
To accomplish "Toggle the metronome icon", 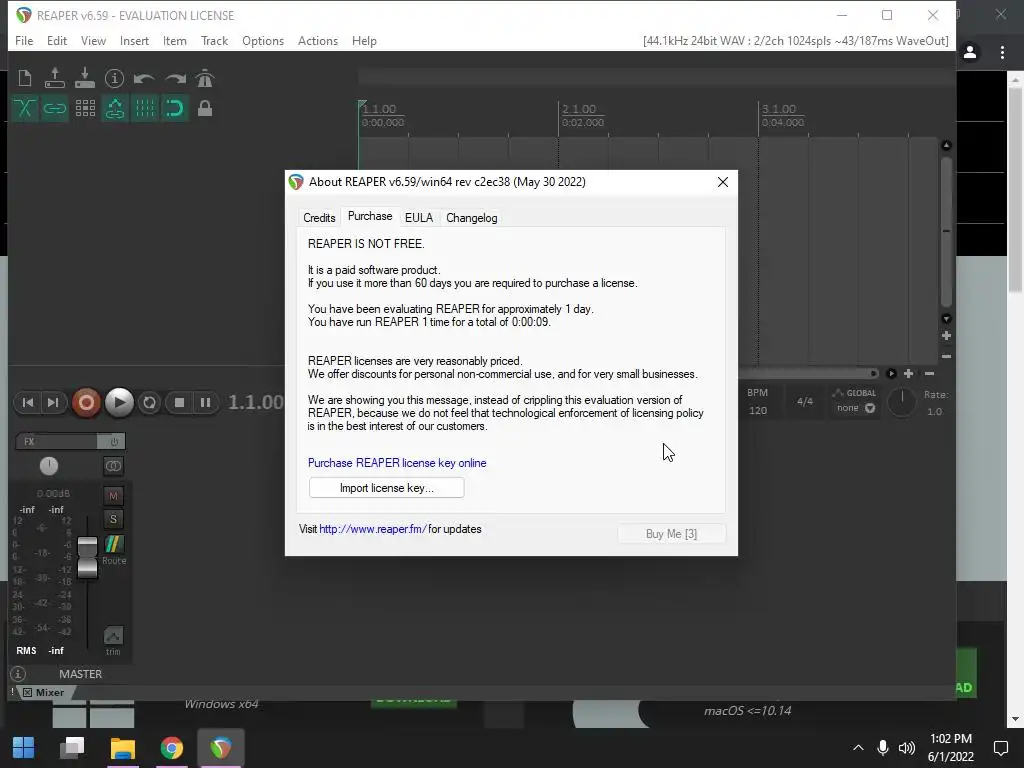I will (205, 78).
